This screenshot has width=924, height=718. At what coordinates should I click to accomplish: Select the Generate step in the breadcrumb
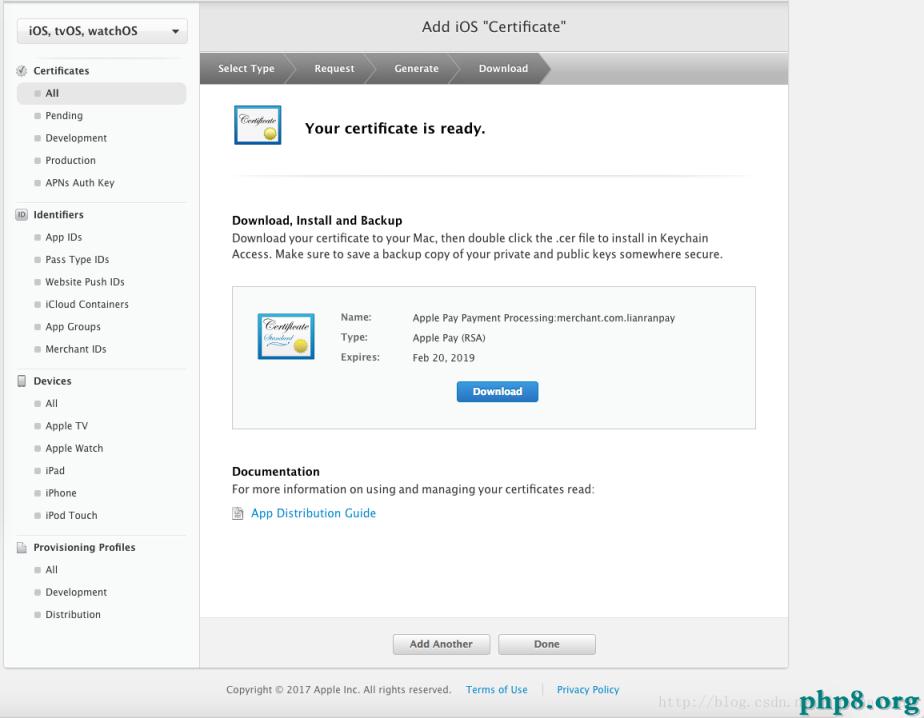tap(416, 69)
